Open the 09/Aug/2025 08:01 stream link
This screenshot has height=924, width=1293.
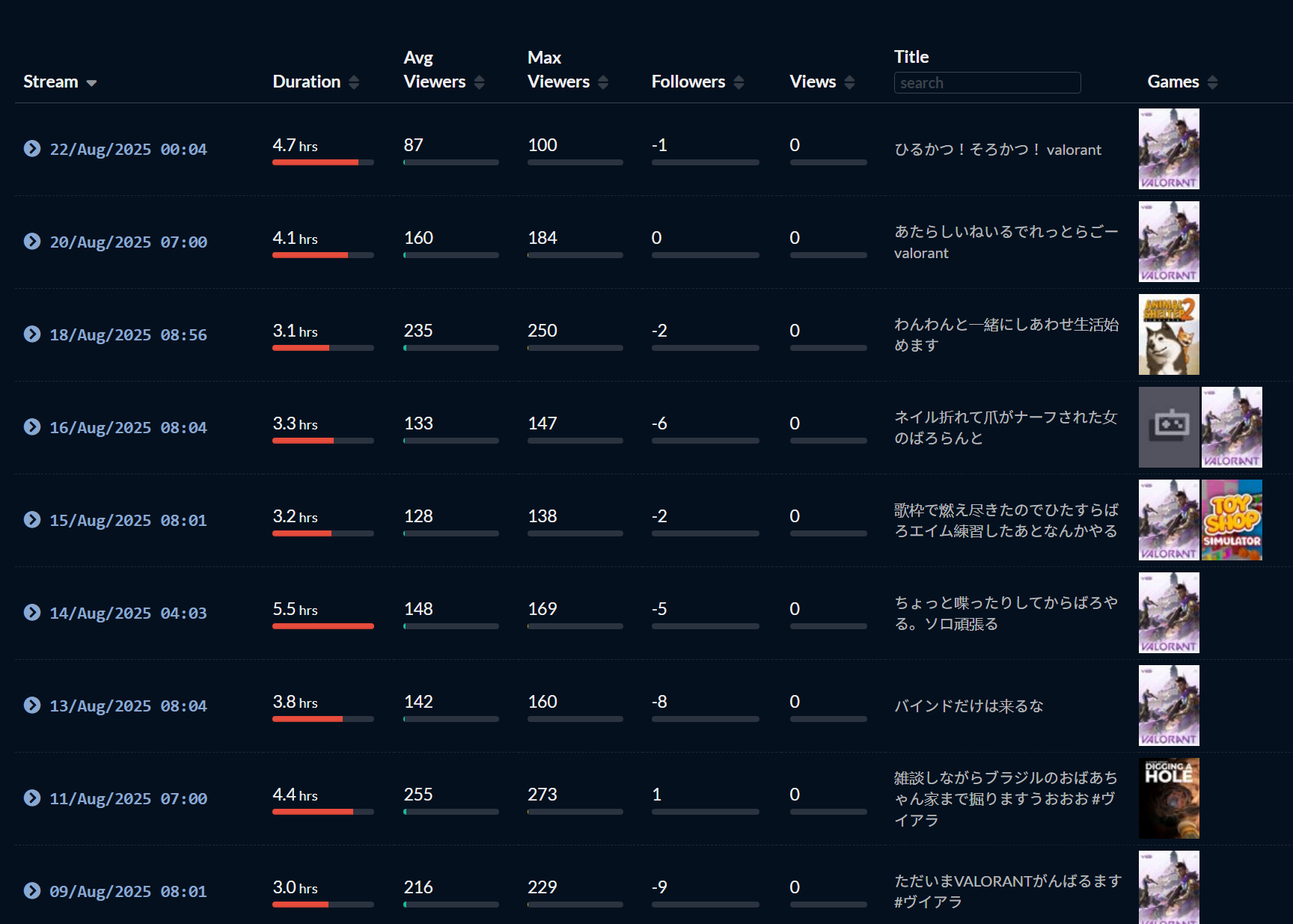129,892
